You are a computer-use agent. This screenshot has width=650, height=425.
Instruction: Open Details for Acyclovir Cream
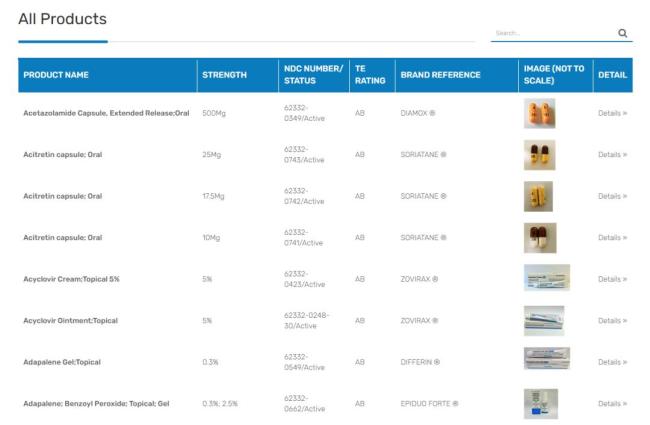(612, 279)
